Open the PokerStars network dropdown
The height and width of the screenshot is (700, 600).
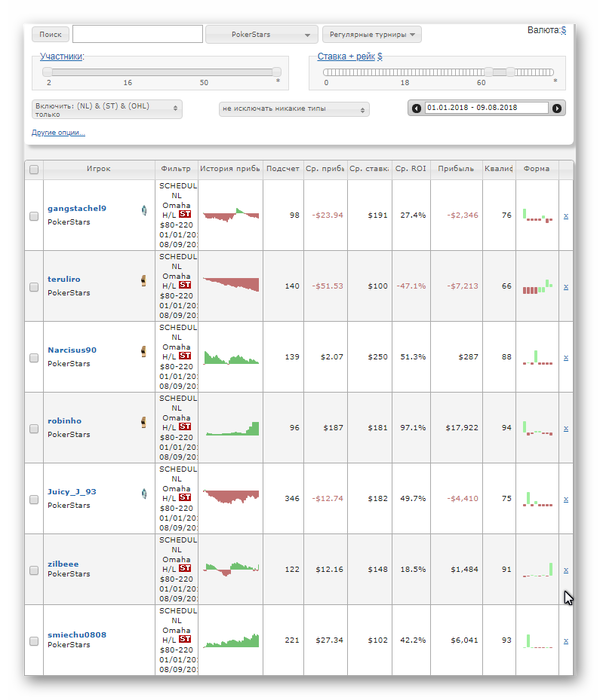coord(262,34)
